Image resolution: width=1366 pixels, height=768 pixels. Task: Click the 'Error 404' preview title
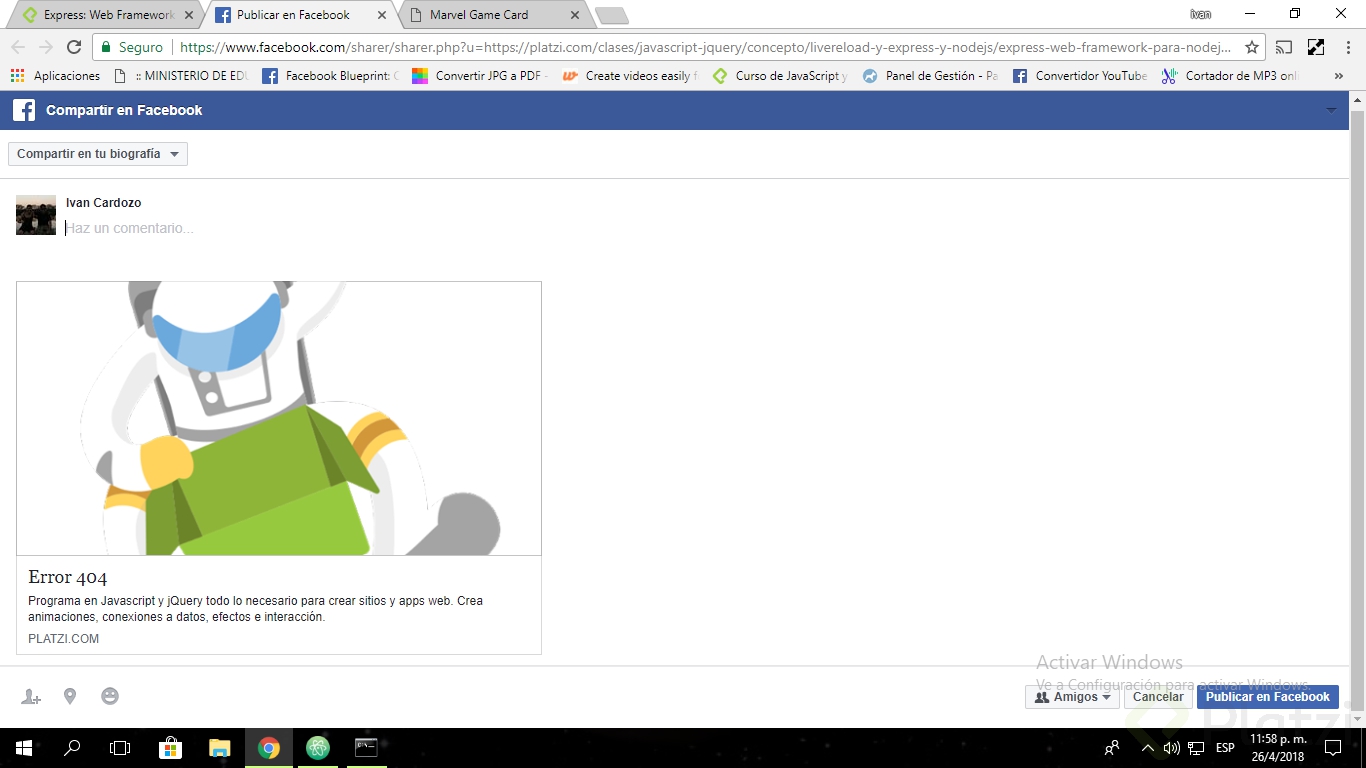68,577
